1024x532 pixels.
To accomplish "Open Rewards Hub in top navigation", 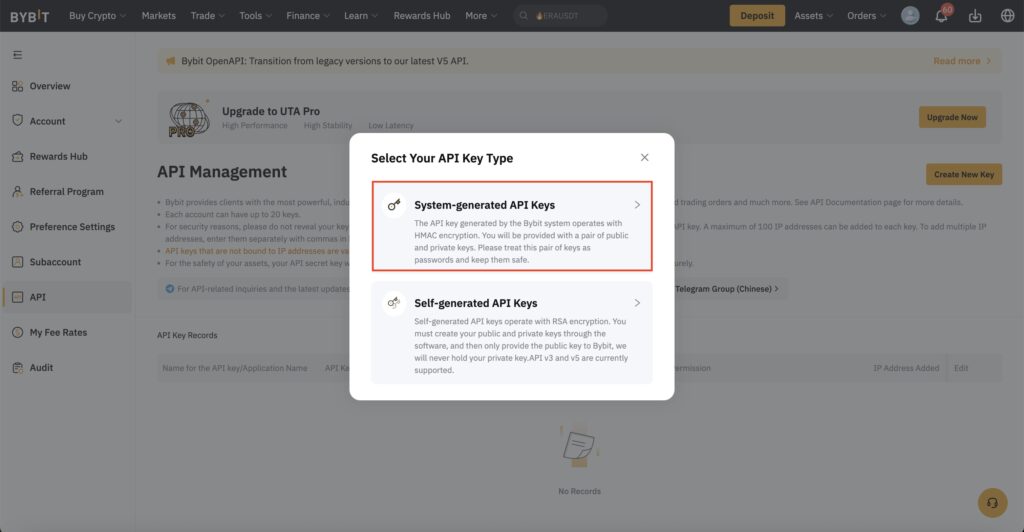I will (422, 16).
